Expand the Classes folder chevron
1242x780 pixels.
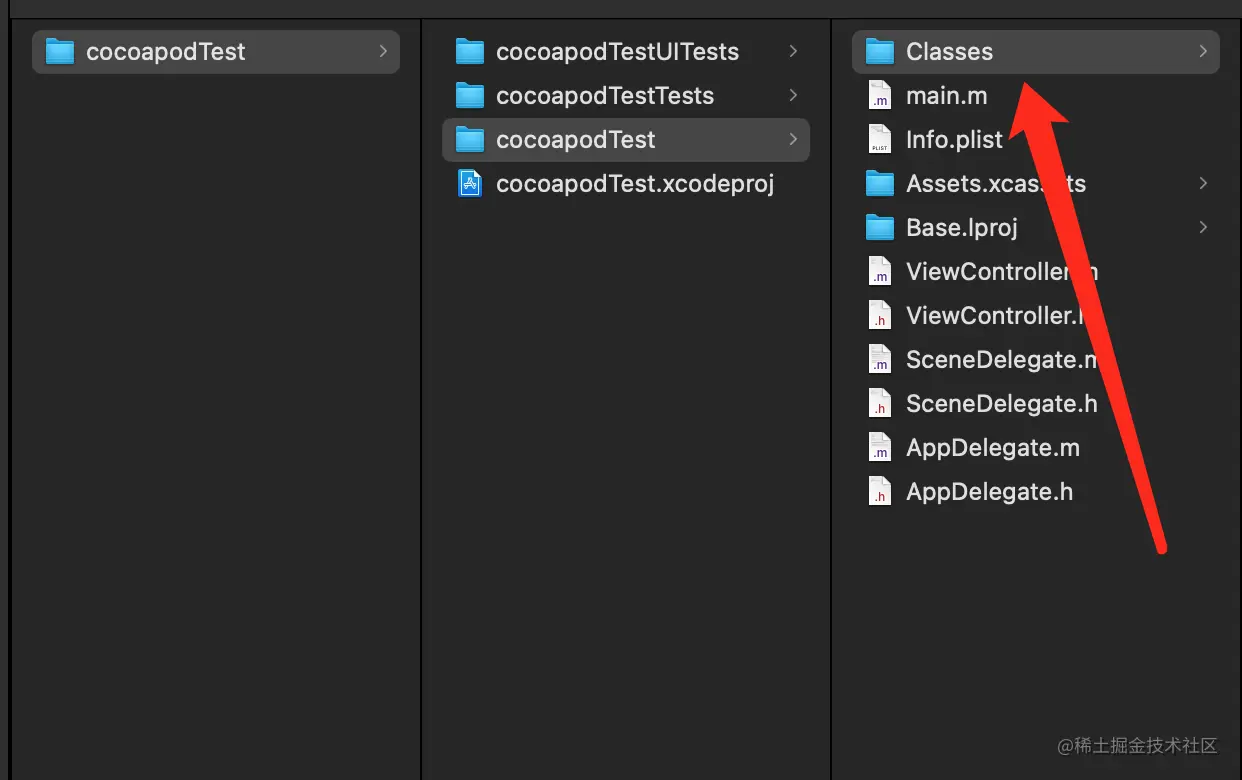1203,52
